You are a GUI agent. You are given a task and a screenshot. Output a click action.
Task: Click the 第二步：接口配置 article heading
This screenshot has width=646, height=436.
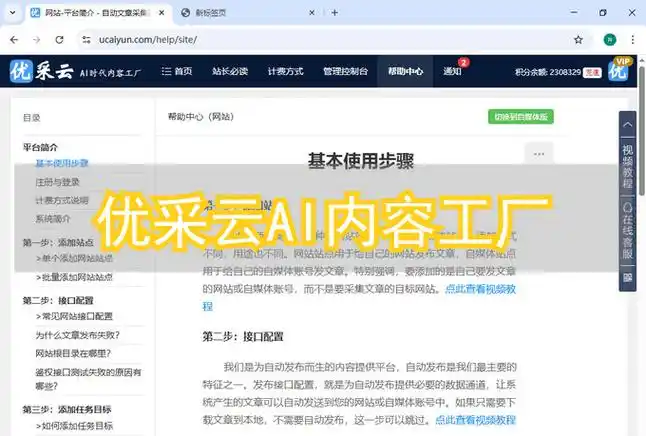point(243,337)
